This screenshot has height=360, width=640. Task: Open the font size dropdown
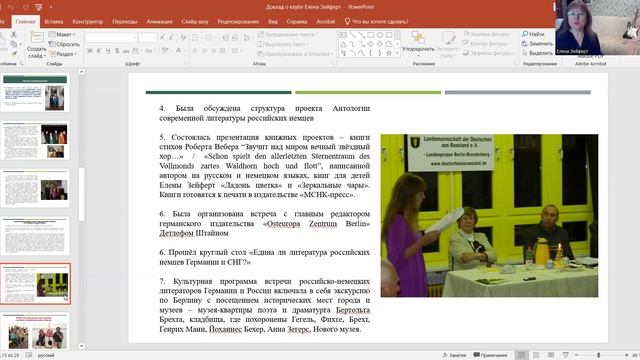coord(154,38)
